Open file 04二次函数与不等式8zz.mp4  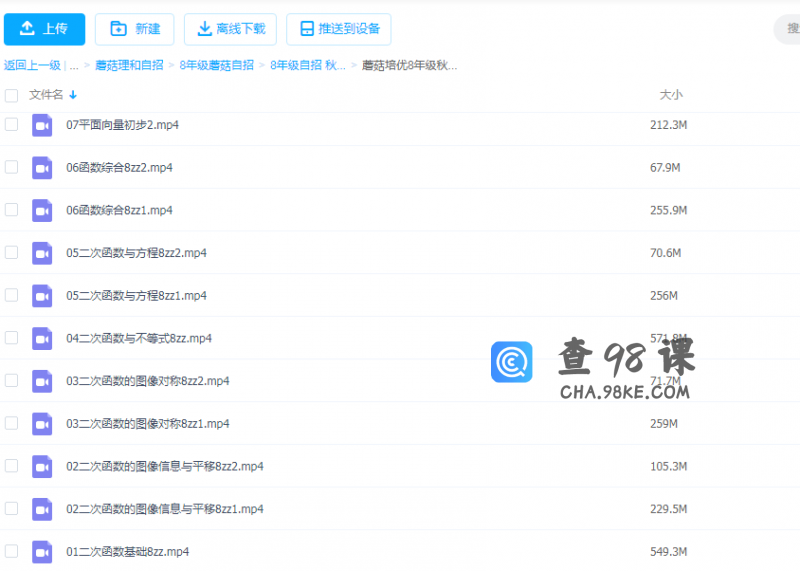(x=139, y=338)
